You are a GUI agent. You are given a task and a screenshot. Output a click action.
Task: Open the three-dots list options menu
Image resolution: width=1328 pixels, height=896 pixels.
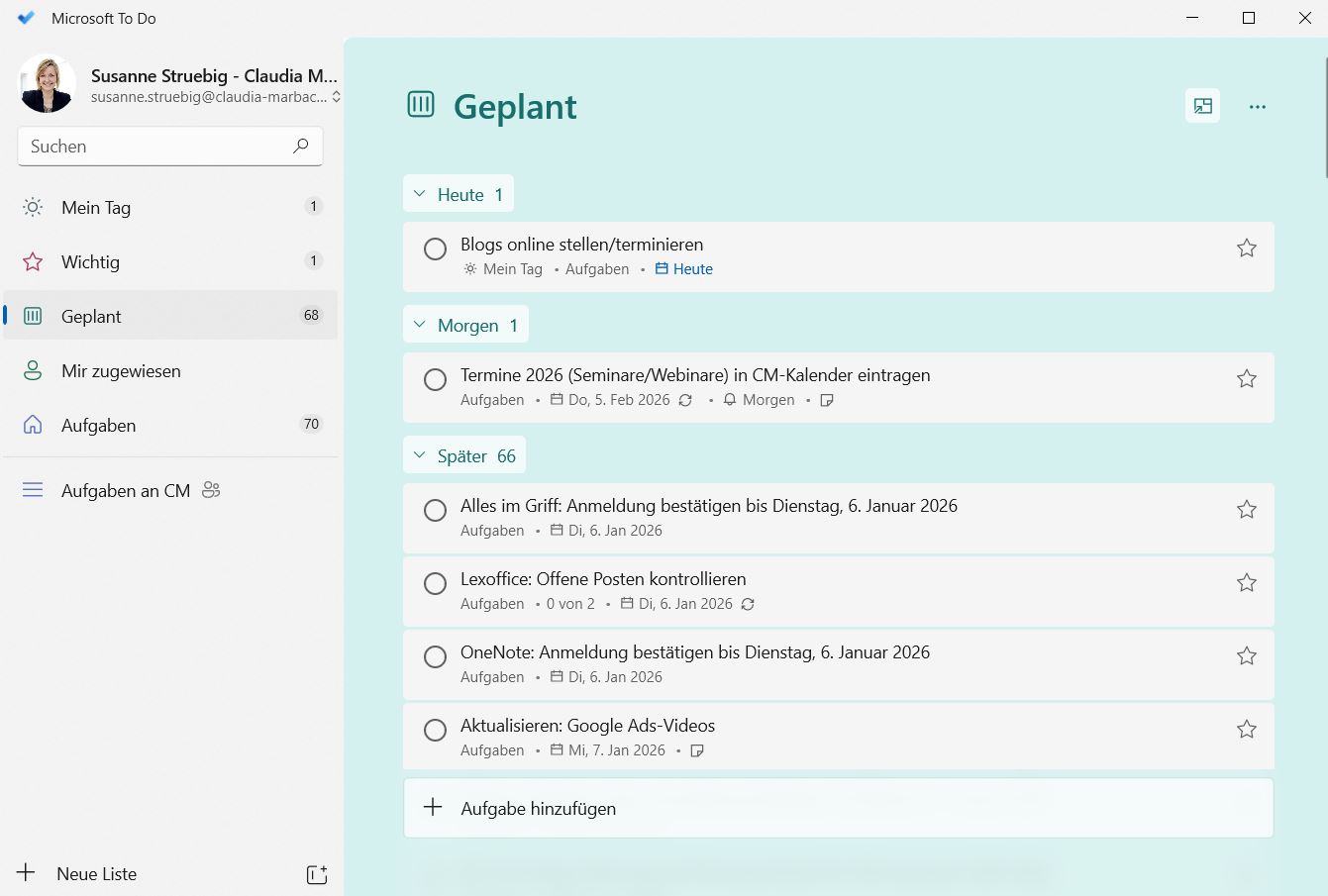click(1258, 106)
